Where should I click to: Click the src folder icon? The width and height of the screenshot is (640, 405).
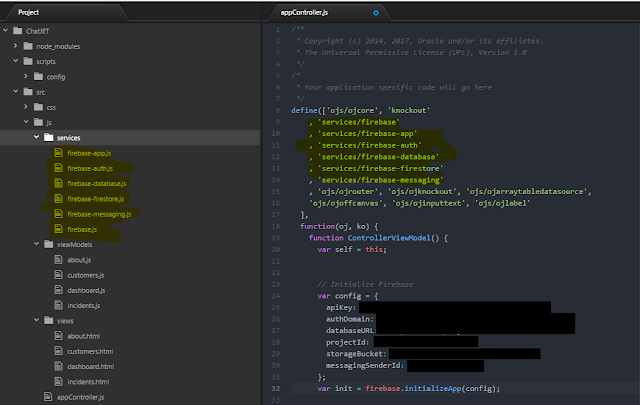pos(28,91)
